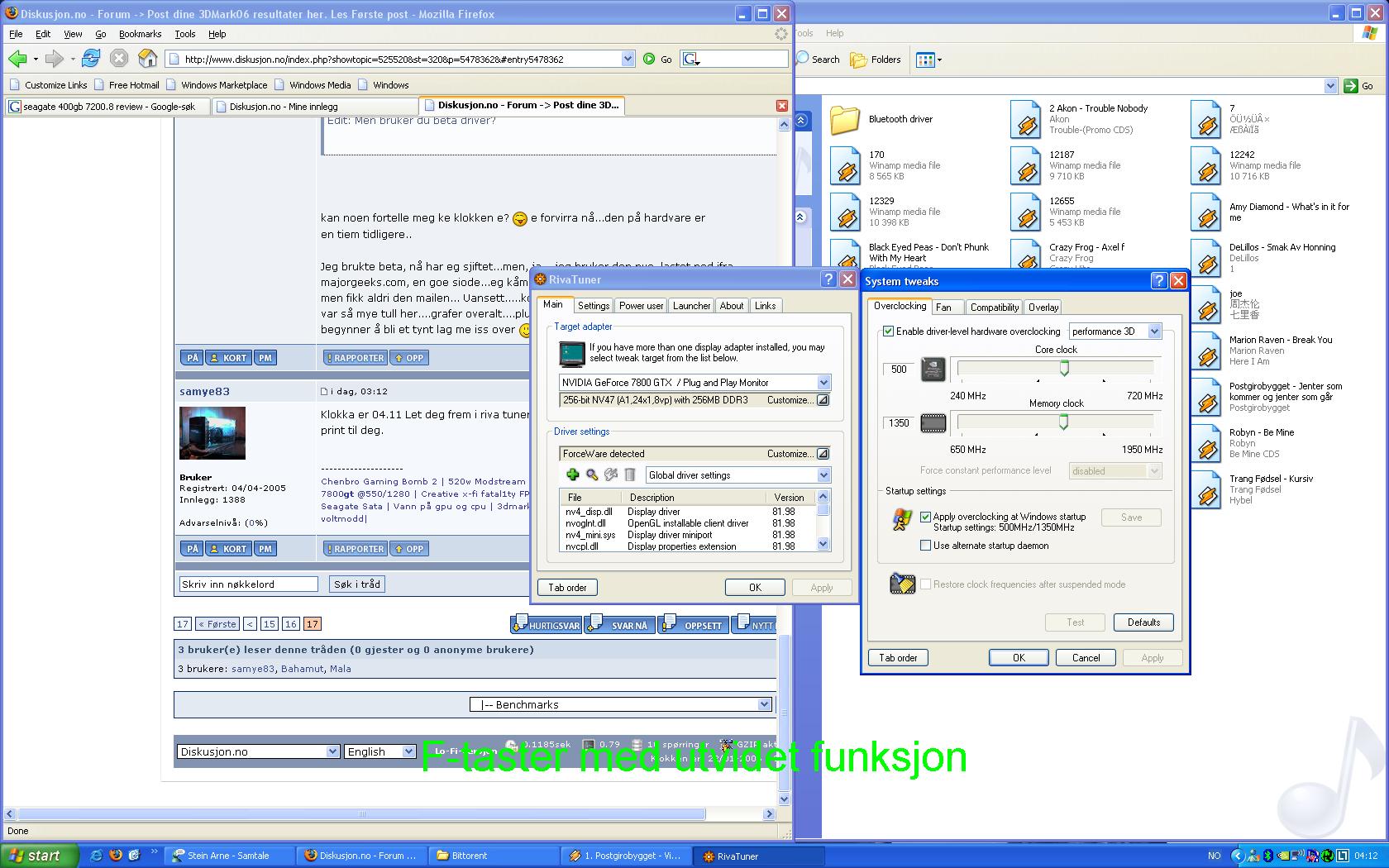
Task: Click the Core clock slider thumb
Action: click(1065, 369)
